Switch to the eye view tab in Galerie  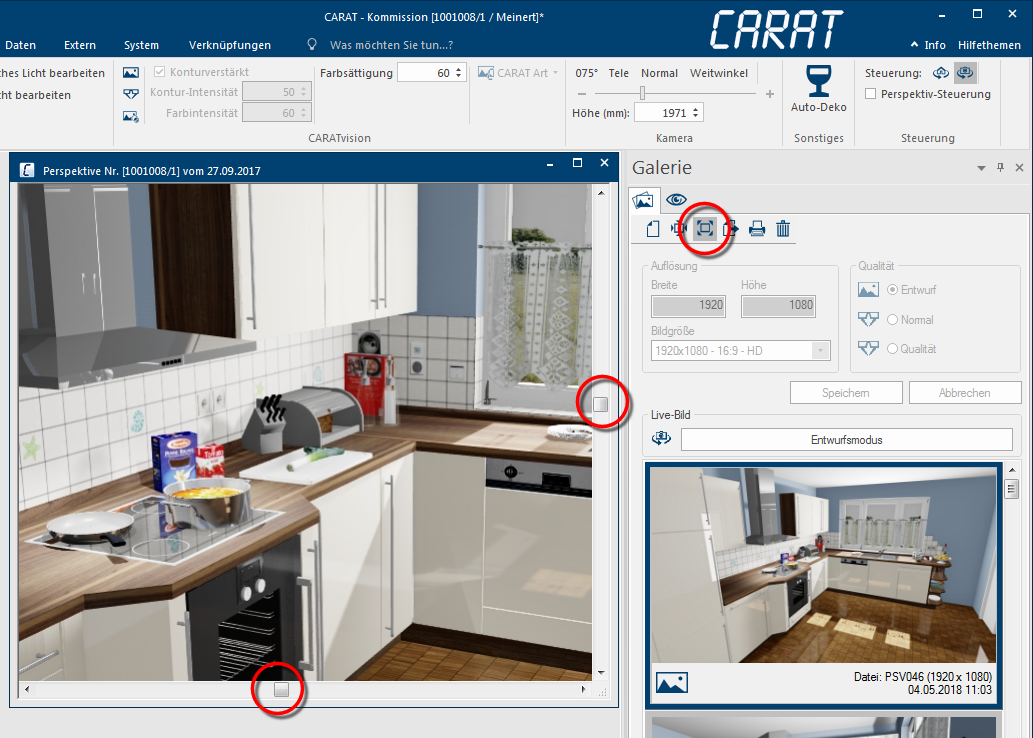click(677, 199)
